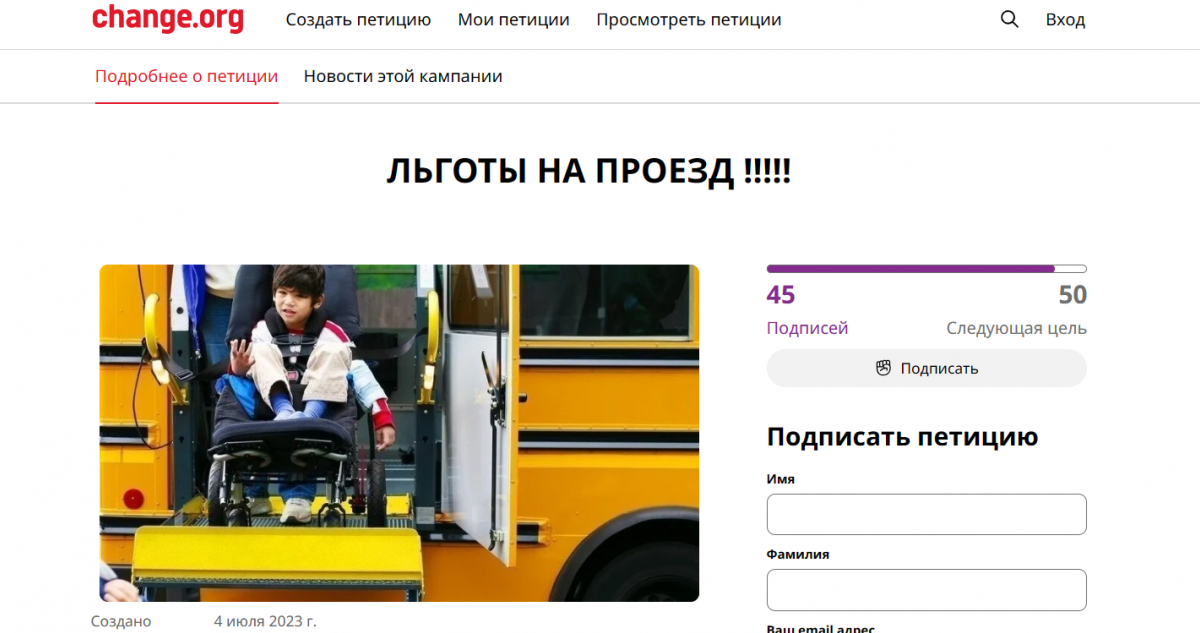
Task: Select Просмотреть петиции in the top navigation
Action: [688, 20]
